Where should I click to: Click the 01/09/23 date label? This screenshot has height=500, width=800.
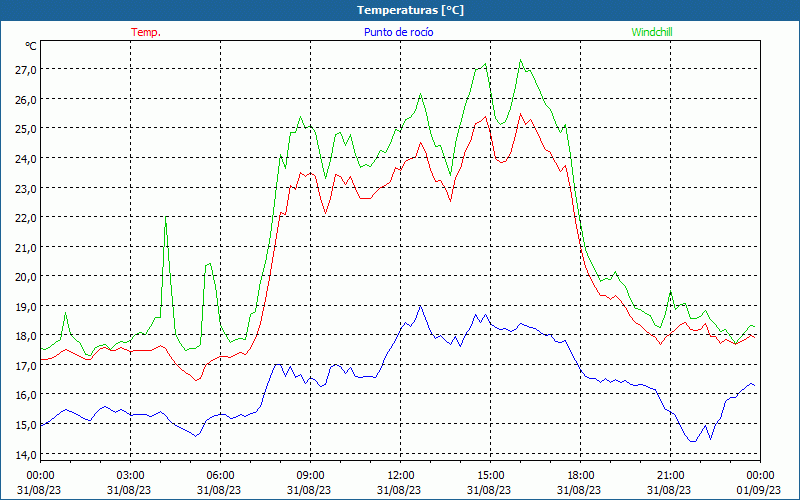(758, 490)
